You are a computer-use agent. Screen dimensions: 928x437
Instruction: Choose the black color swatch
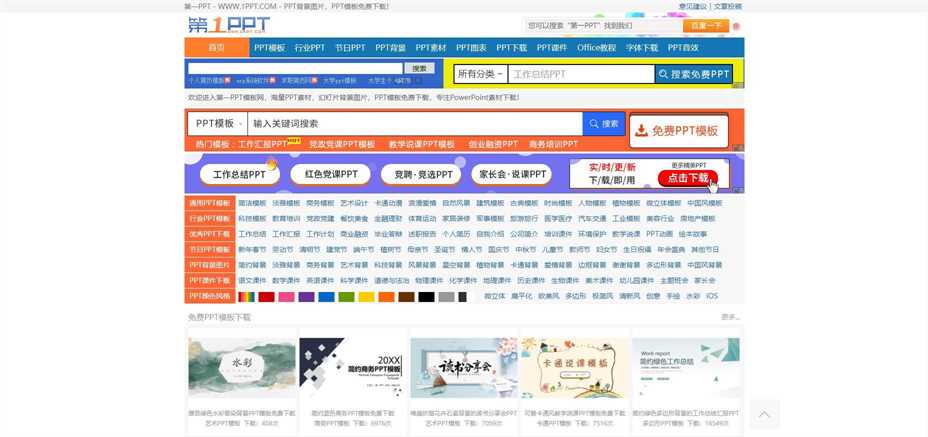click(426, 297)
